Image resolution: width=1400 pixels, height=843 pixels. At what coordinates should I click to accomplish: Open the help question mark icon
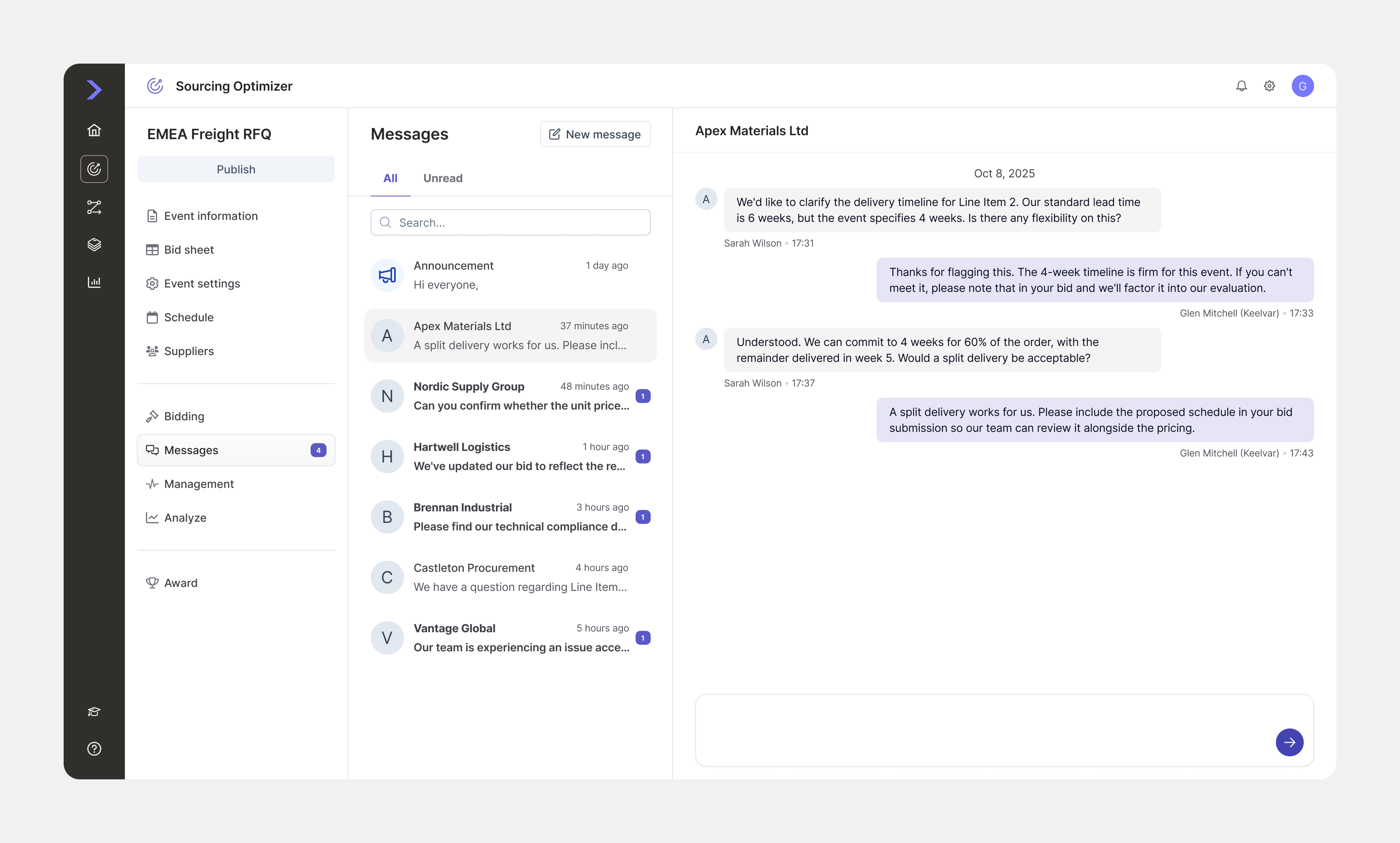[x=94, y=749]
